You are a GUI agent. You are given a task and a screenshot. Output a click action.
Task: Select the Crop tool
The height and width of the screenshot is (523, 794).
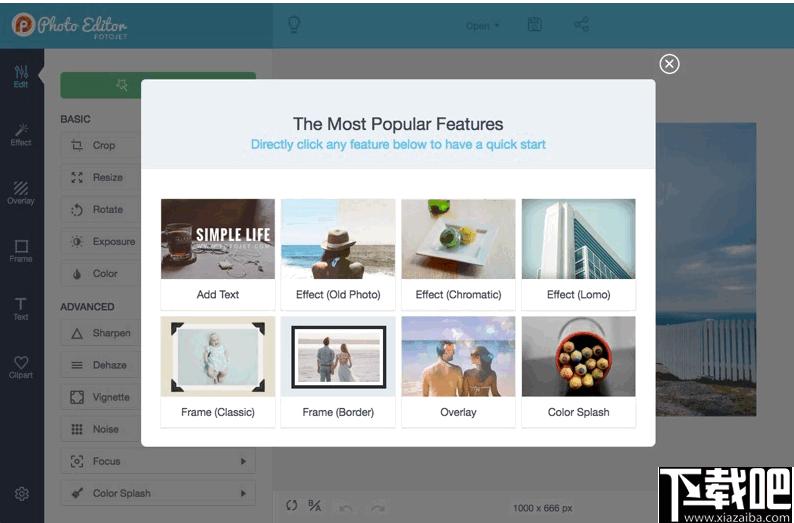[x=101, y=145]
